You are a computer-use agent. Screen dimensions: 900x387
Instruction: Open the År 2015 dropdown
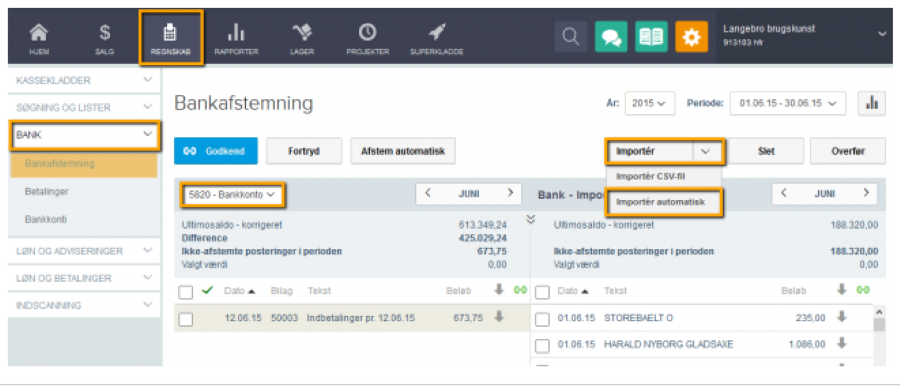[x=650, y=103]
